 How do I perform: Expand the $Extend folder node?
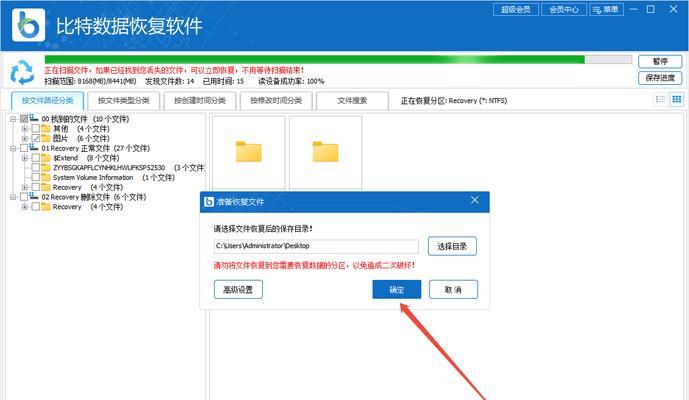click(25, 158)
